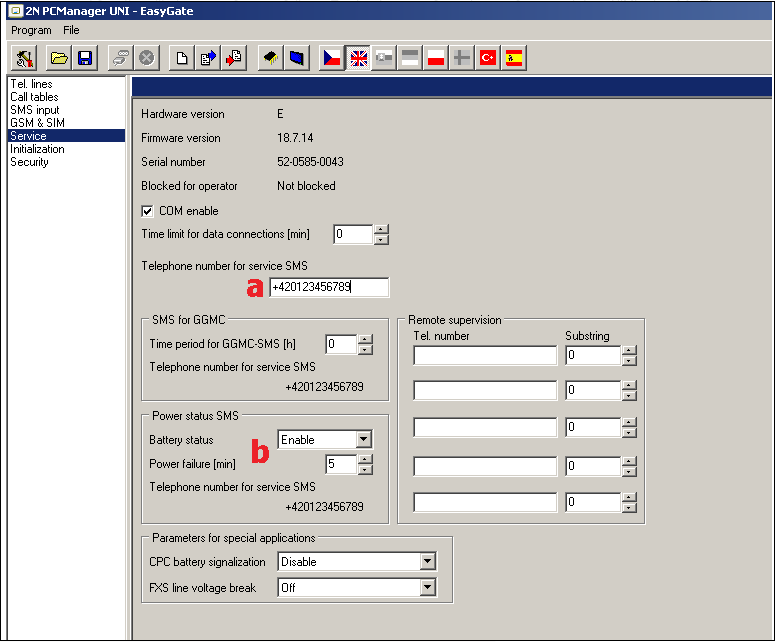Click the time limit data connections field

point(353,234)
